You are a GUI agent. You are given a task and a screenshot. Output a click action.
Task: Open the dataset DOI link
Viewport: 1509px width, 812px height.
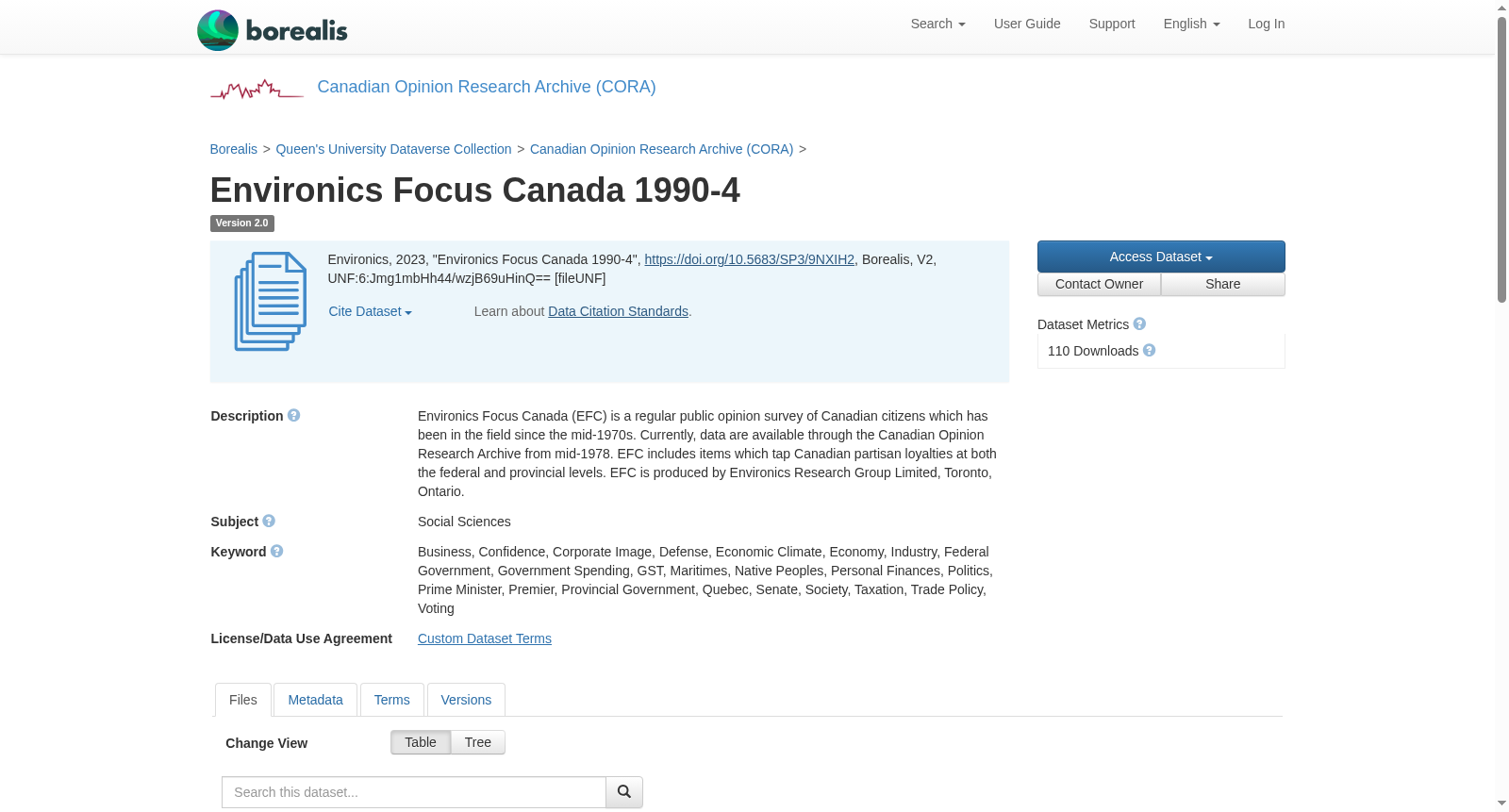(x=749, y=259)
